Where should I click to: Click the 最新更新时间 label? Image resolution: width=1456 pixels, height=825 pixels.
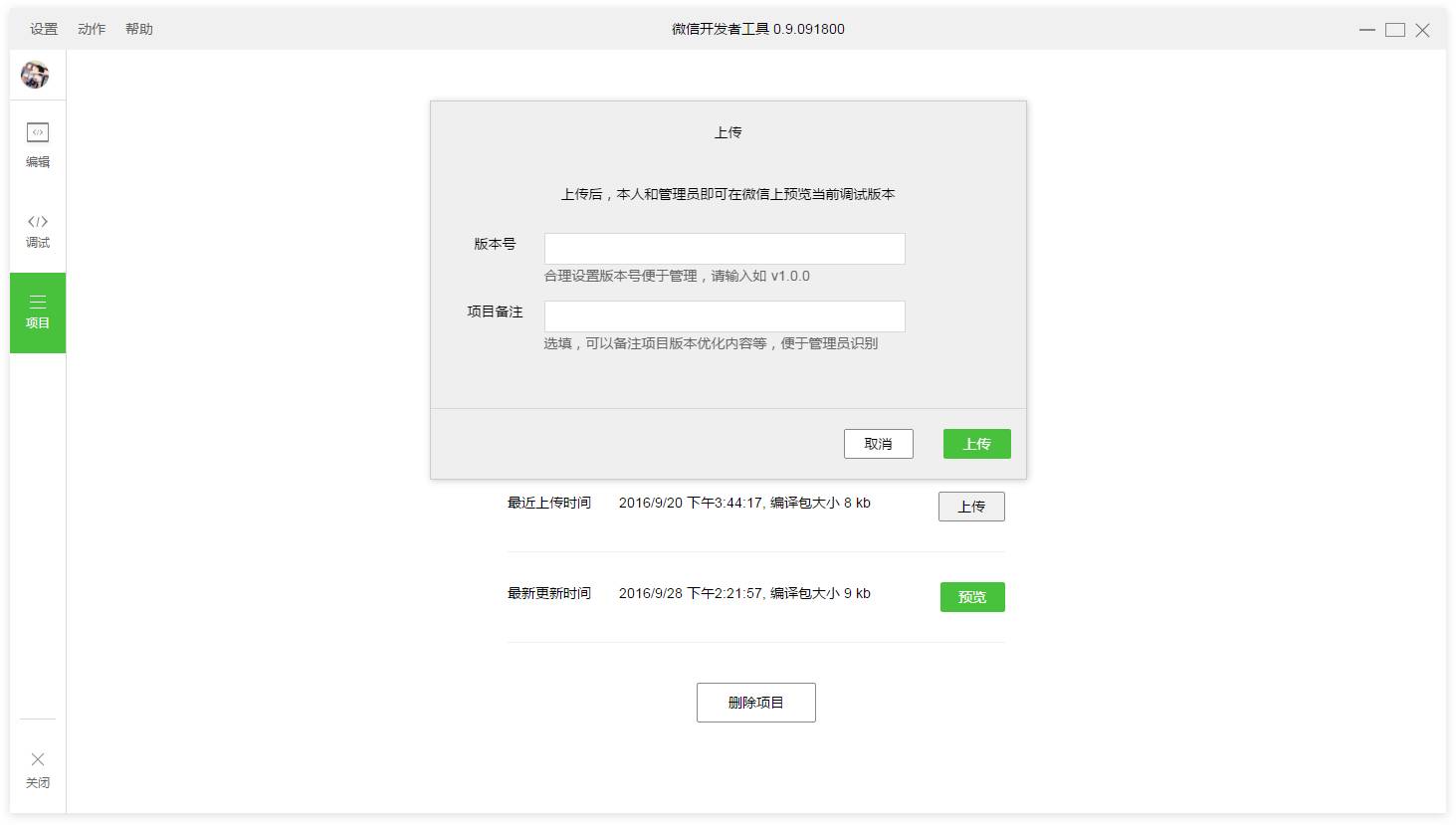click(549, 593)
